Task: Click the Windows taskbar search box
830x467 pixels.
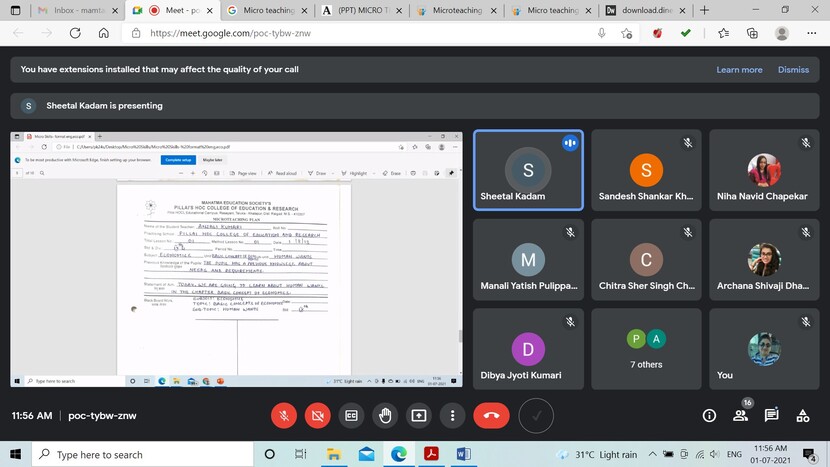Action: click(x=140, y=455)
